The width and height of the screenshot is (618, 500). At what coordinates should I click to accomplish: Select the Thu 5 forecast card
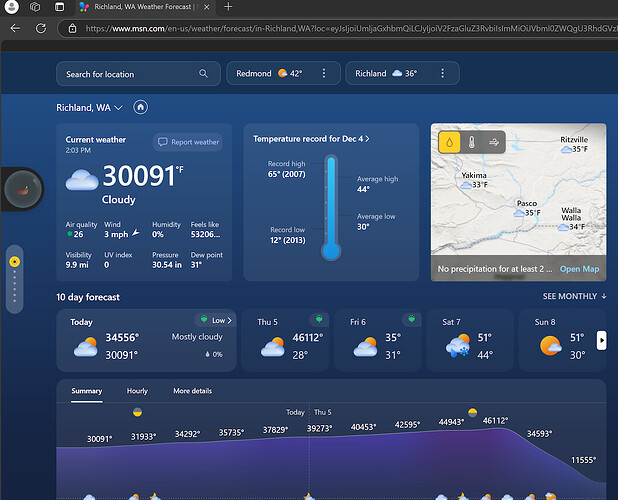point(285,340)
